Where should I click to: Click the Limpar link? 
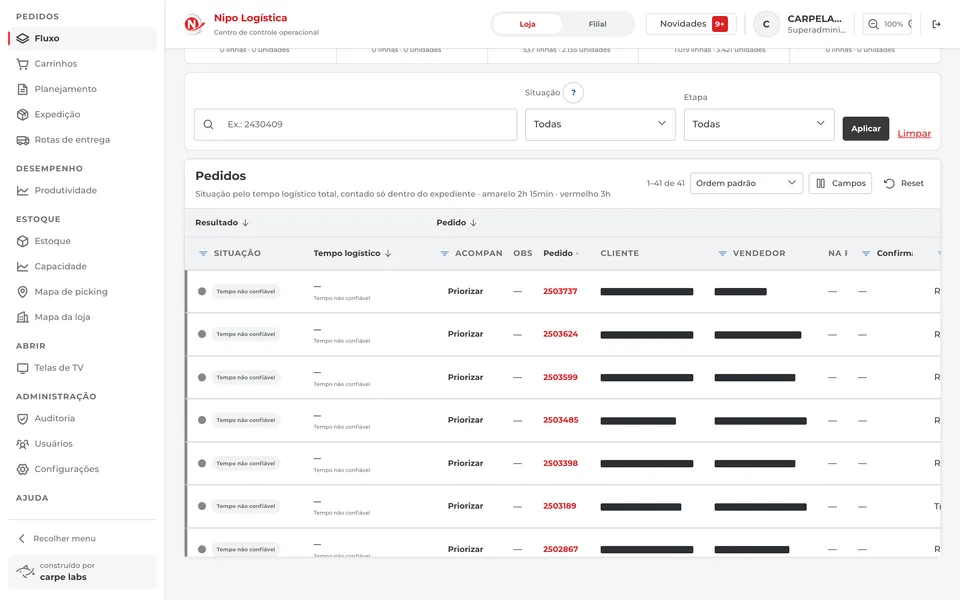pos(914,133)
